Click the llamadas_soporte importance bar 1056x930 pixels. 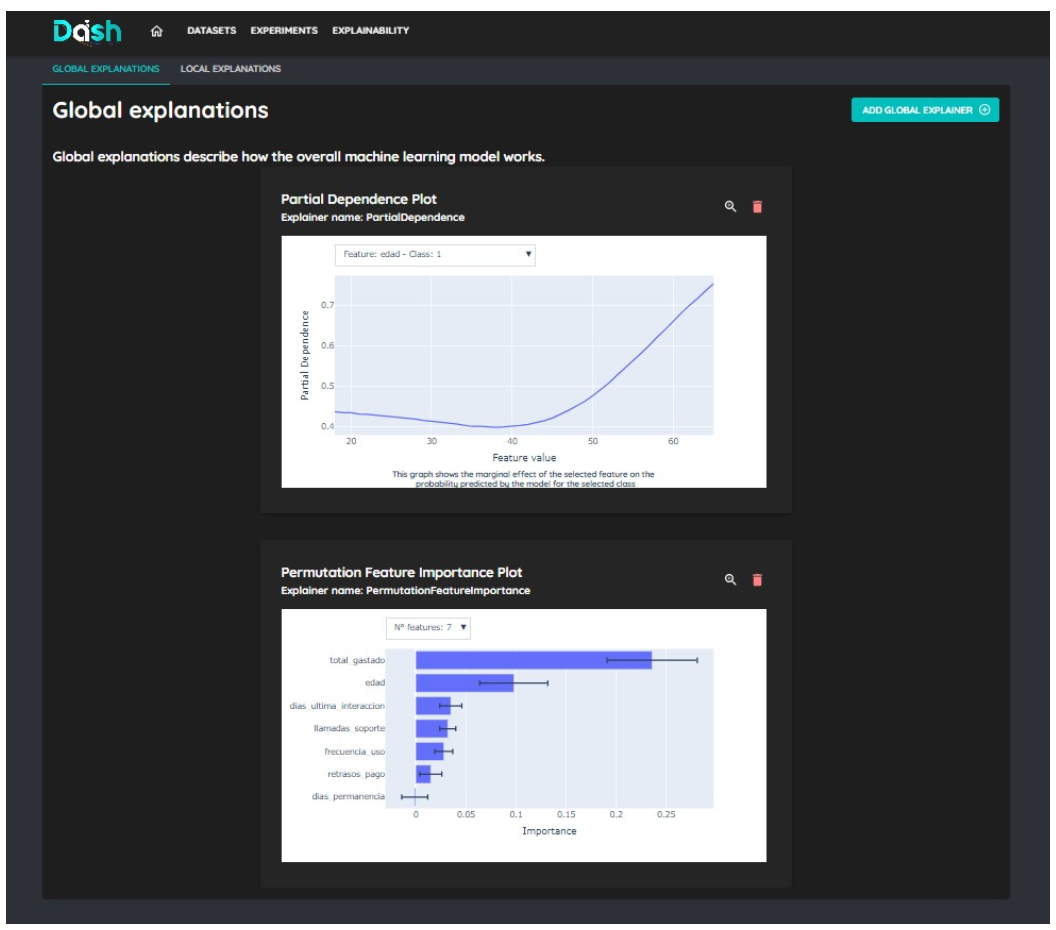(x=430, y=729)
